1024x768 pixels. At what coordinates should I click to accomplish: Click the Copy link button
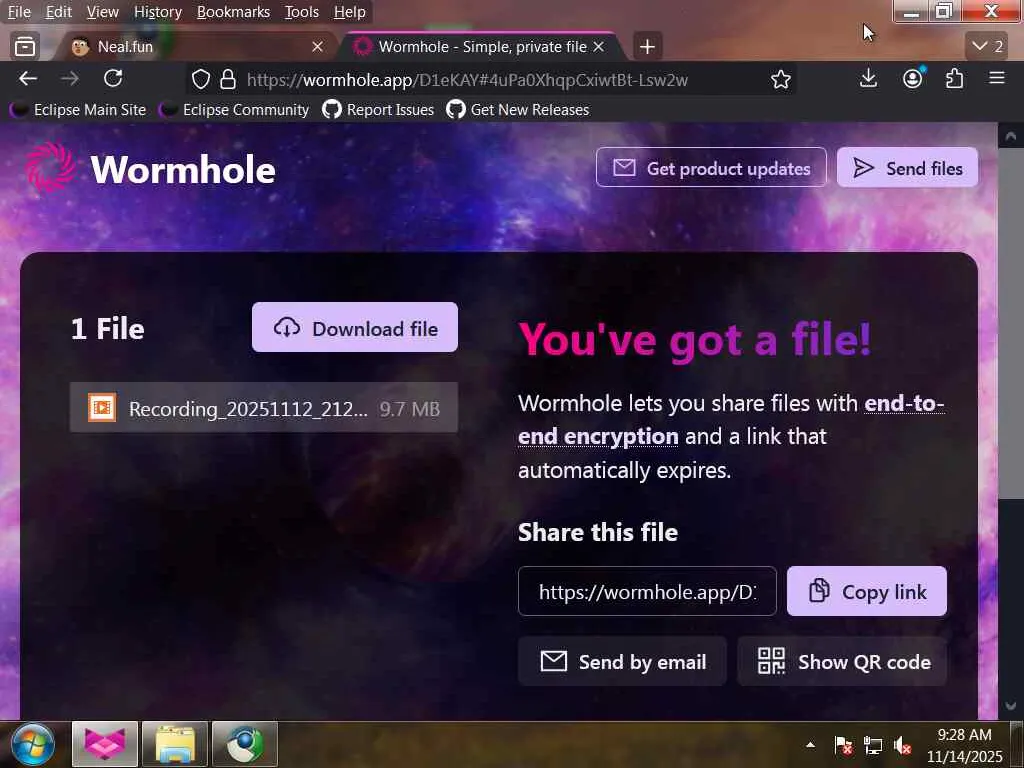pos(867,591)
